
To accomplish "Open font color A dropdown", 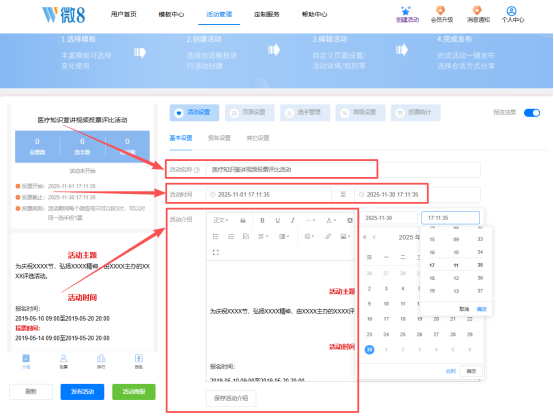I will point(330,220).
